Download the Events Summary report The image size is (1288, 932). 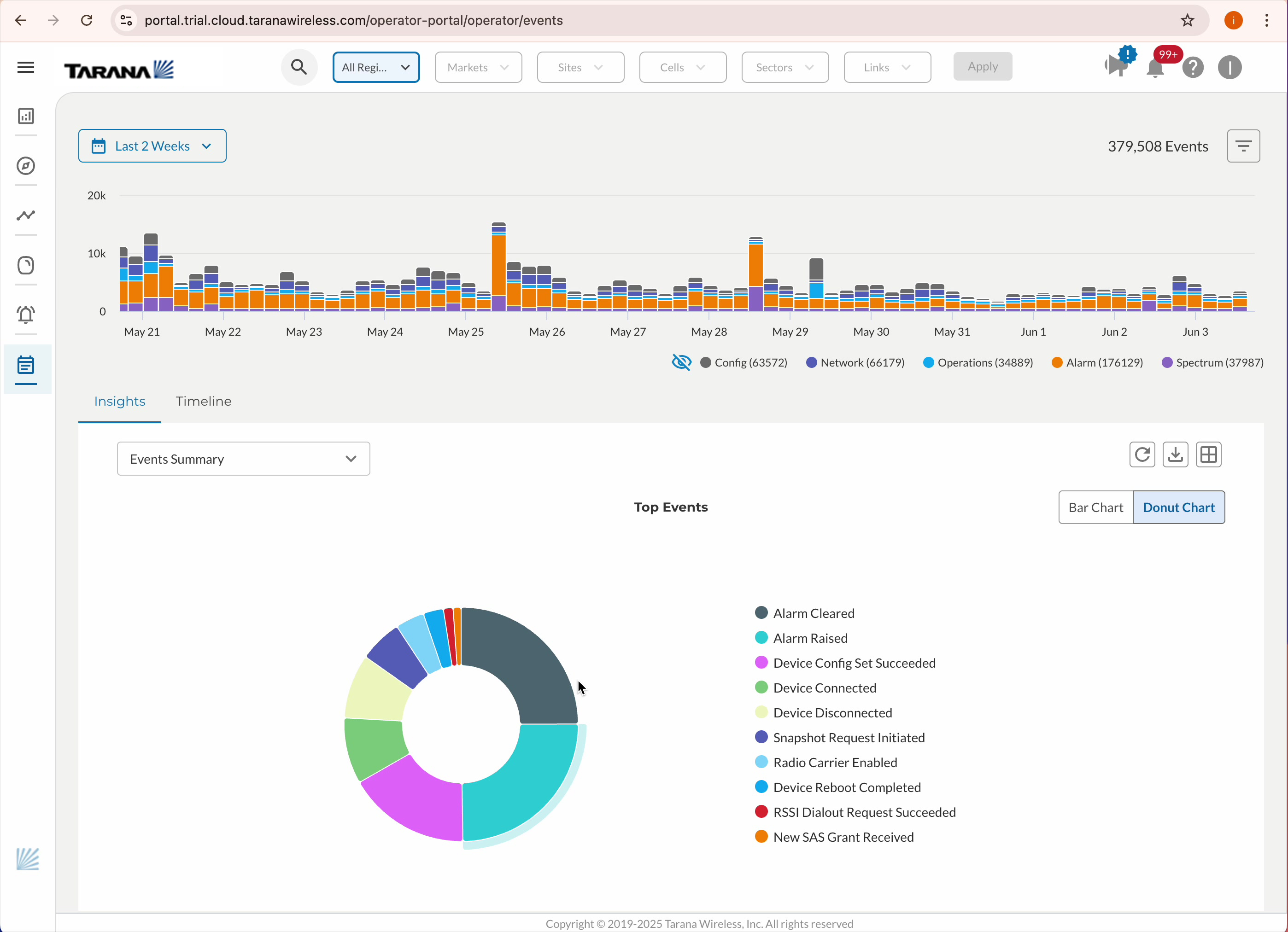pyautogui.click(x=1176, y=454)
